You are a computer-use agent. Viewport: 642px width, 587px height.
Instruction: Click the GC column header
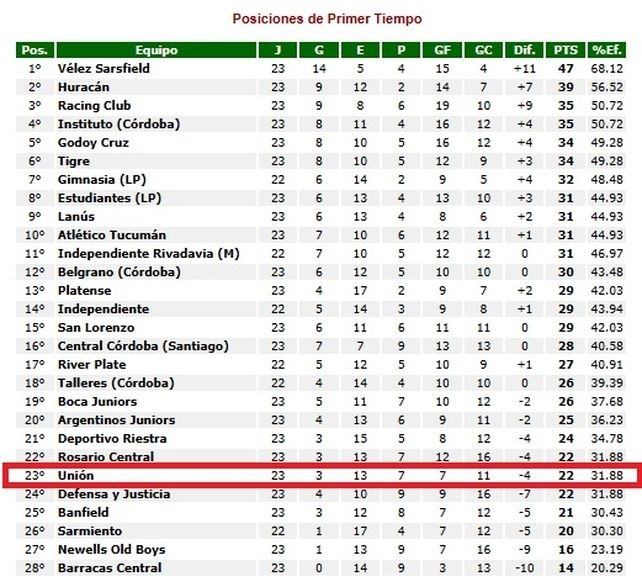(x=483, y=50)
